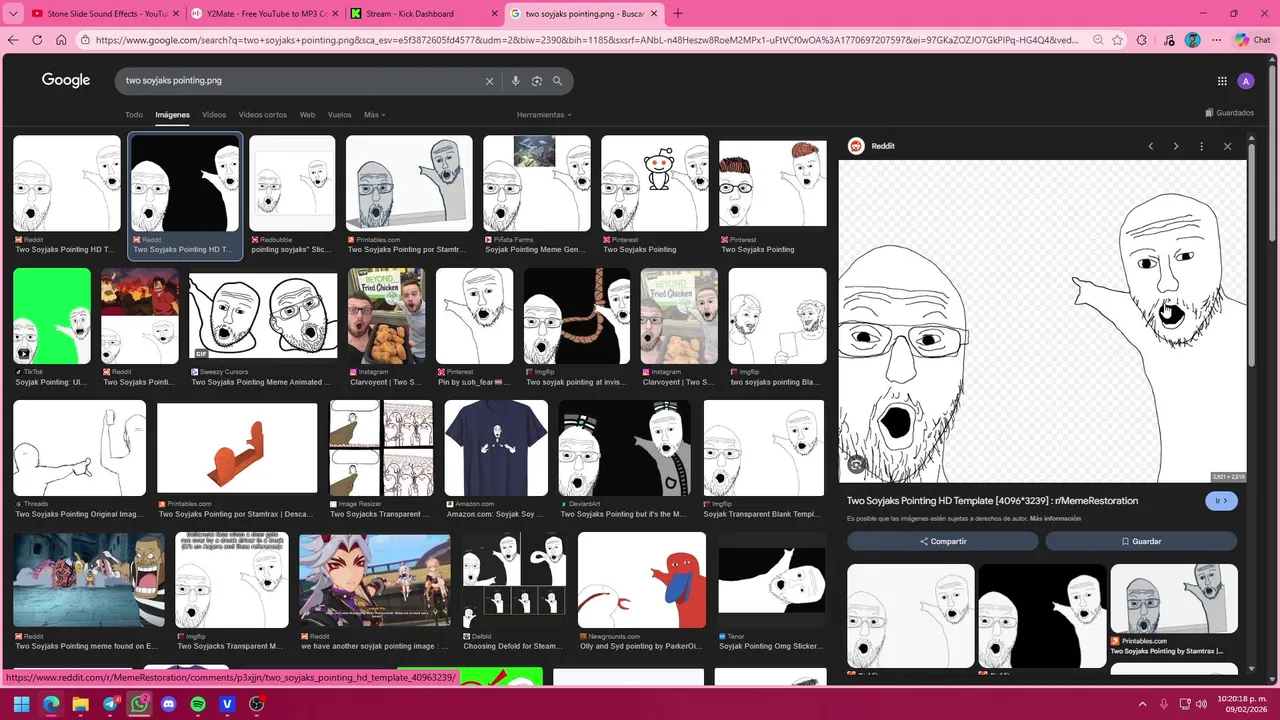The height and width of the screenshot is (720, 1280).
Task: Select the Vuelos search filter
Action: pos(340,115)
